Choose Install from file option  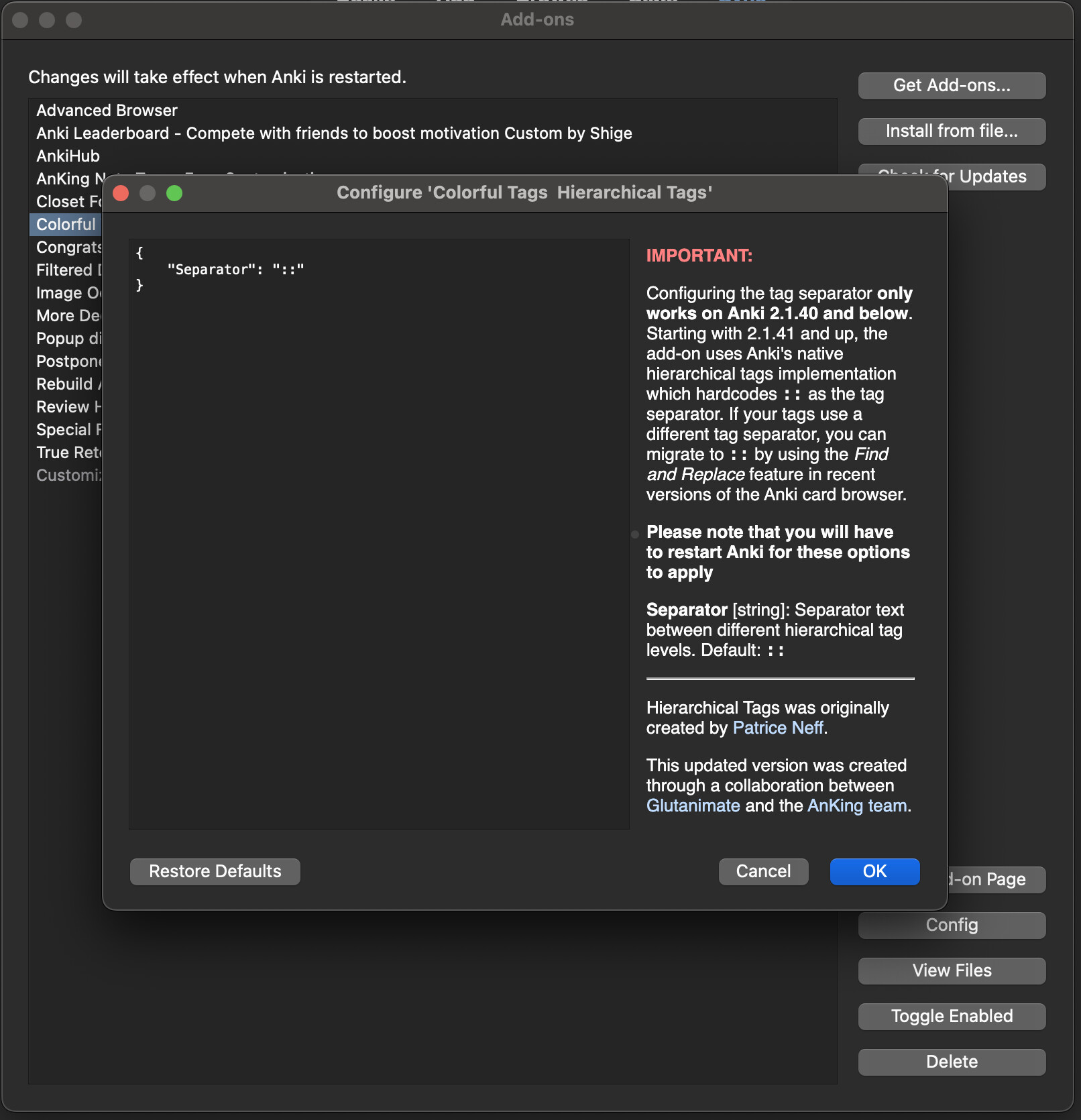click(952, 131)
